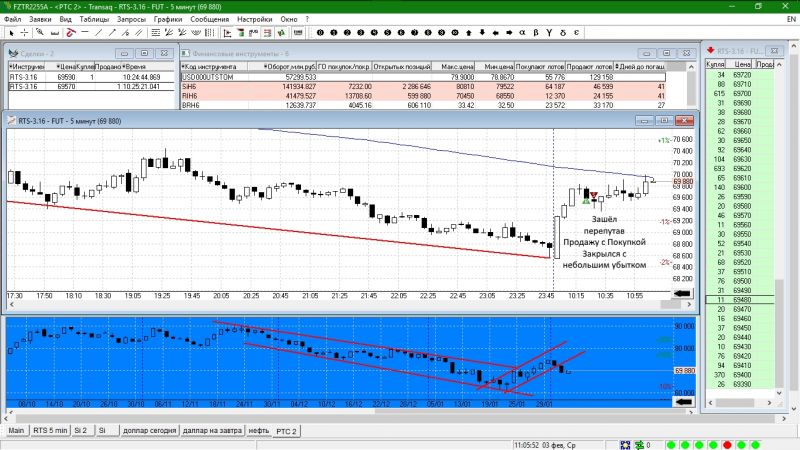The width and height of the screenshot is (800, 450).
Task: Click the circled number 5 toolbar button
Action: (388, 33)
